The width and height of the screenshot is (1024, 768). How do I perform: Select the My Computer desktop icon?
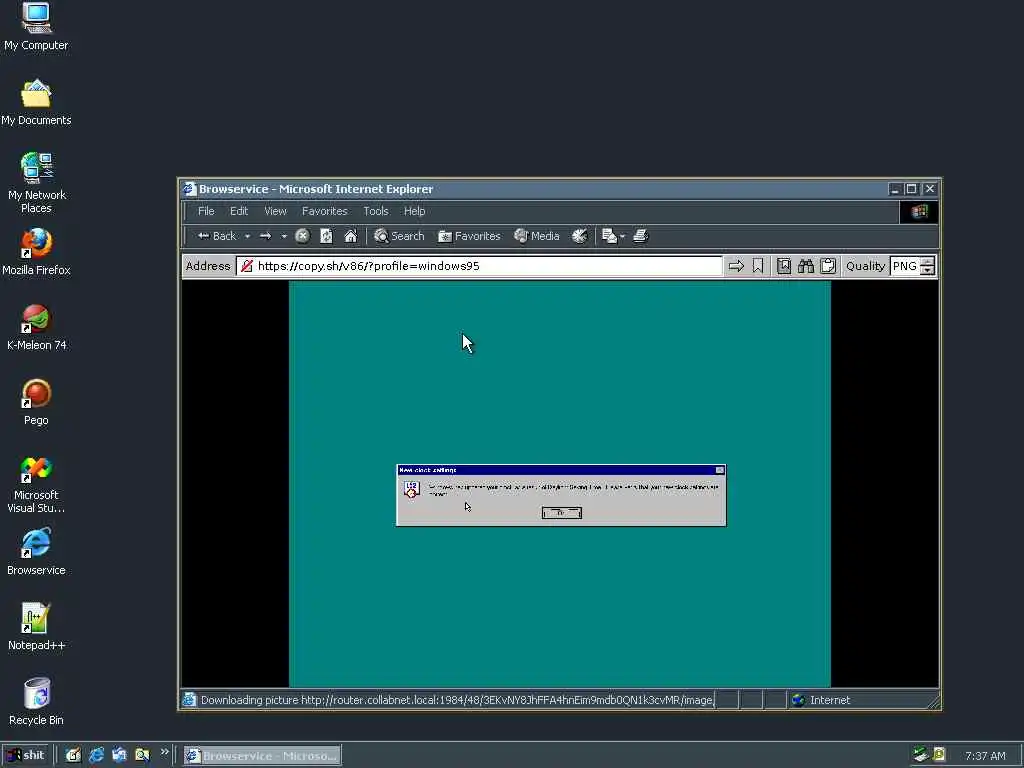(36, 27)
